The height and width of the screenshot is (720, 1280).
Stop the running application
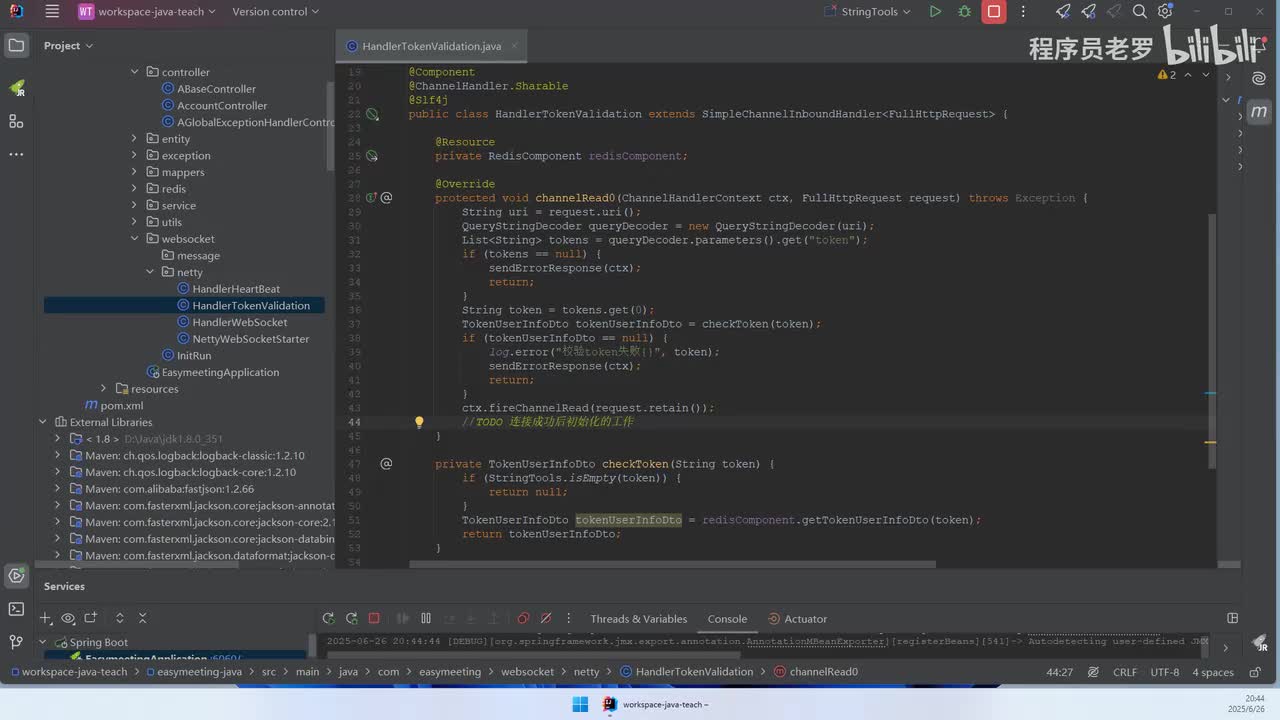993,12
